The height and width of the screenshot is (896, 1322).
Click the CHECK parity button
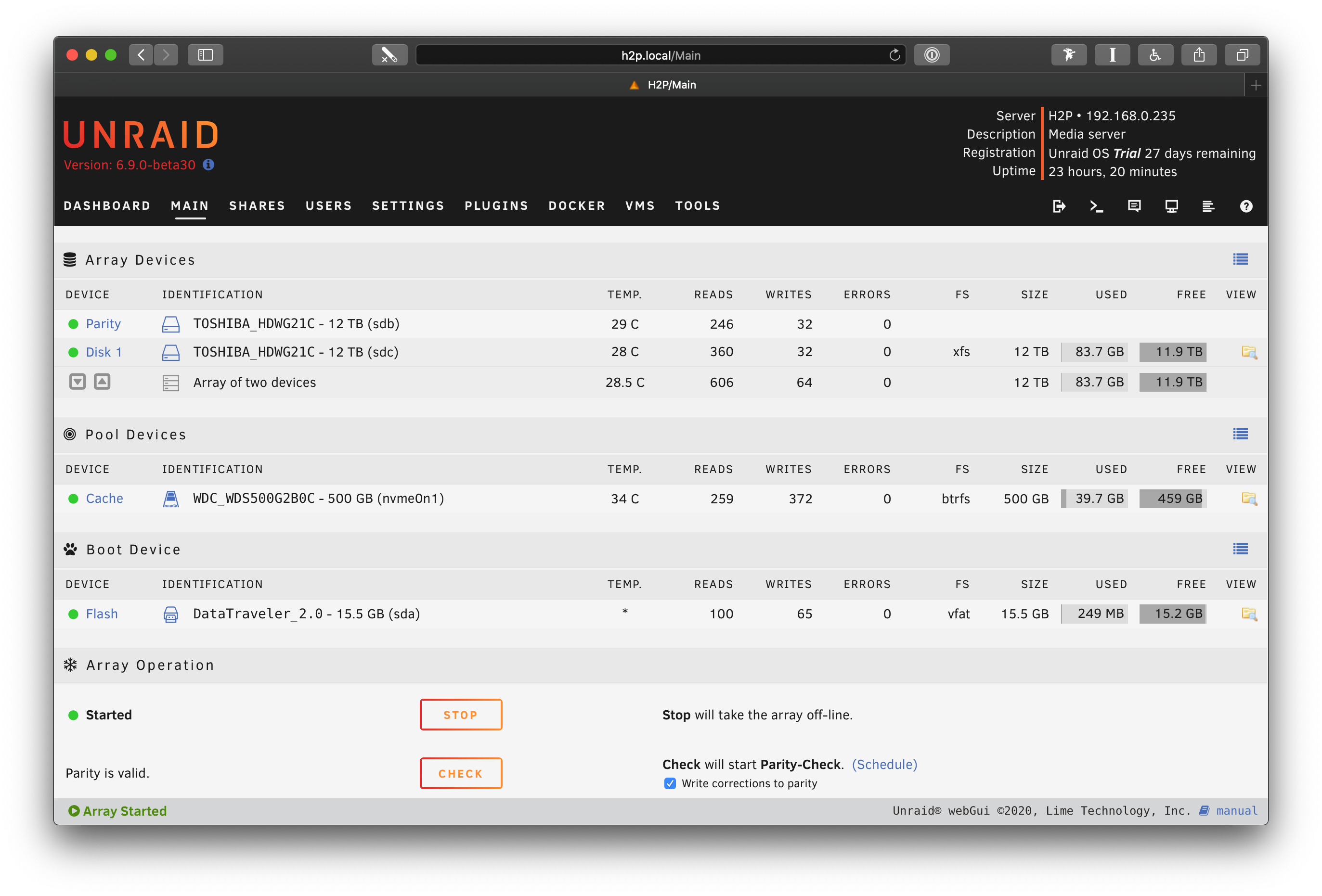tap(461, 773)
